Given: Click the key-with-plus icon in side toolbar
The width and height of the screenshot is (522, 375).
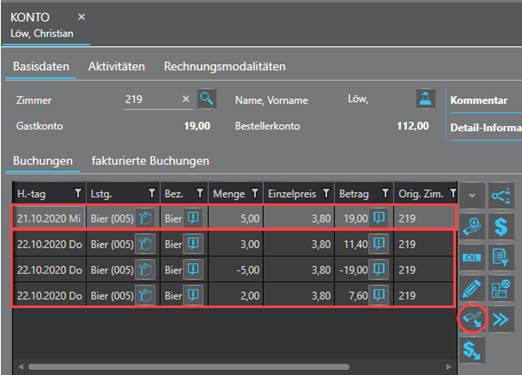Looking at the screenshot, I should (x=472, y=227).
